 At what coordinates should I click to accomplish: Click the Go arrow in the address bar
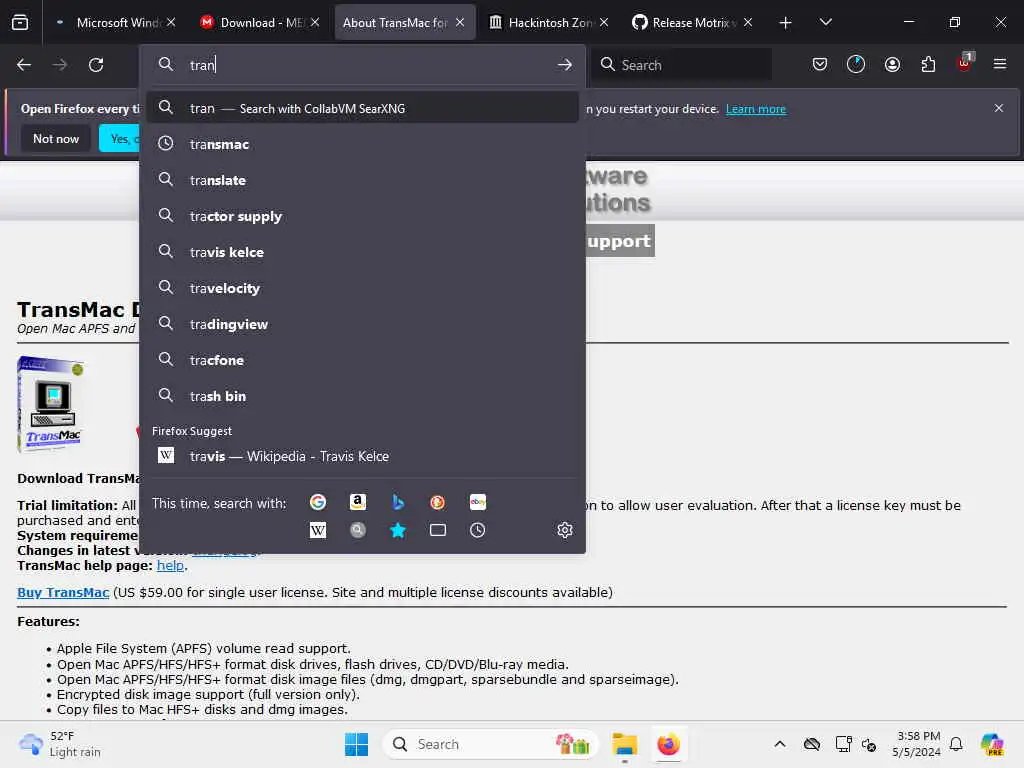pos(565,65)
